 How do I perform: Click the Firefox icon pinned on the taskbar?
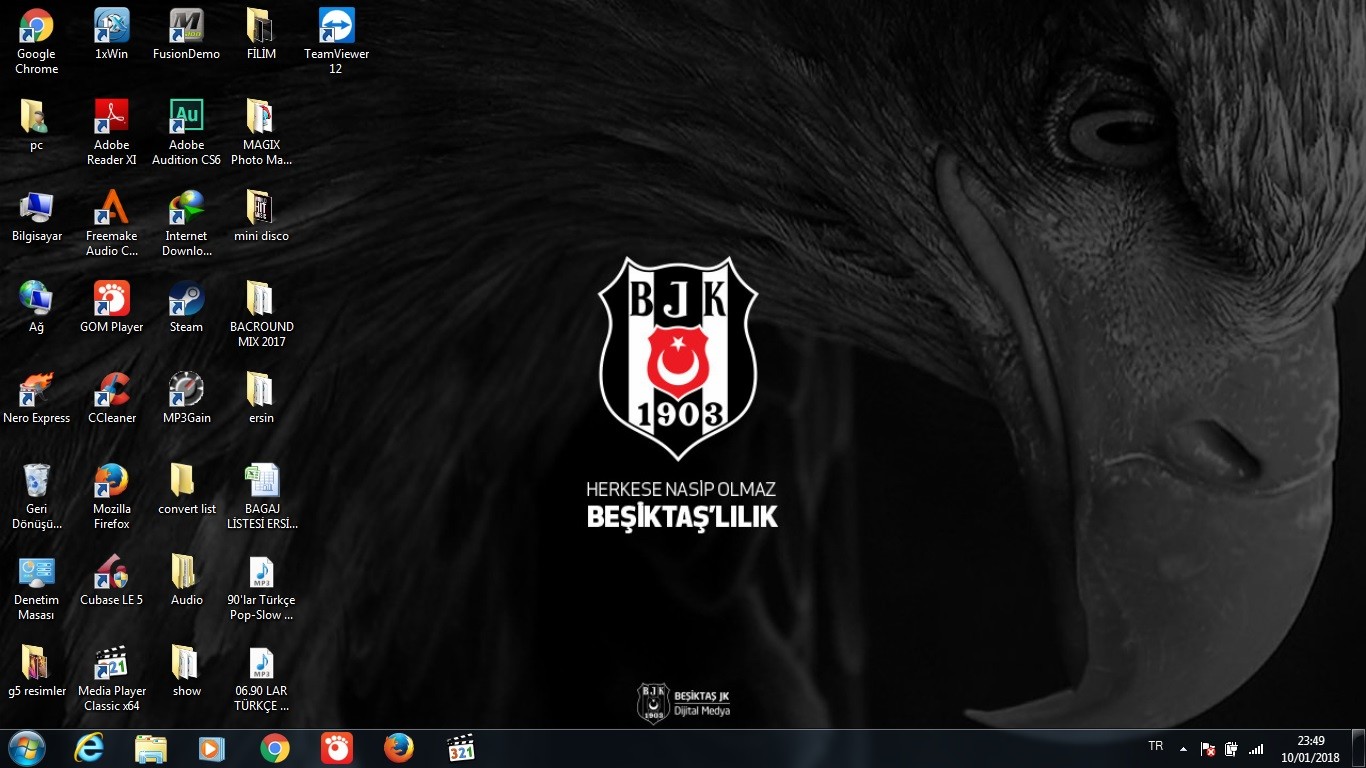click(399, 748)
